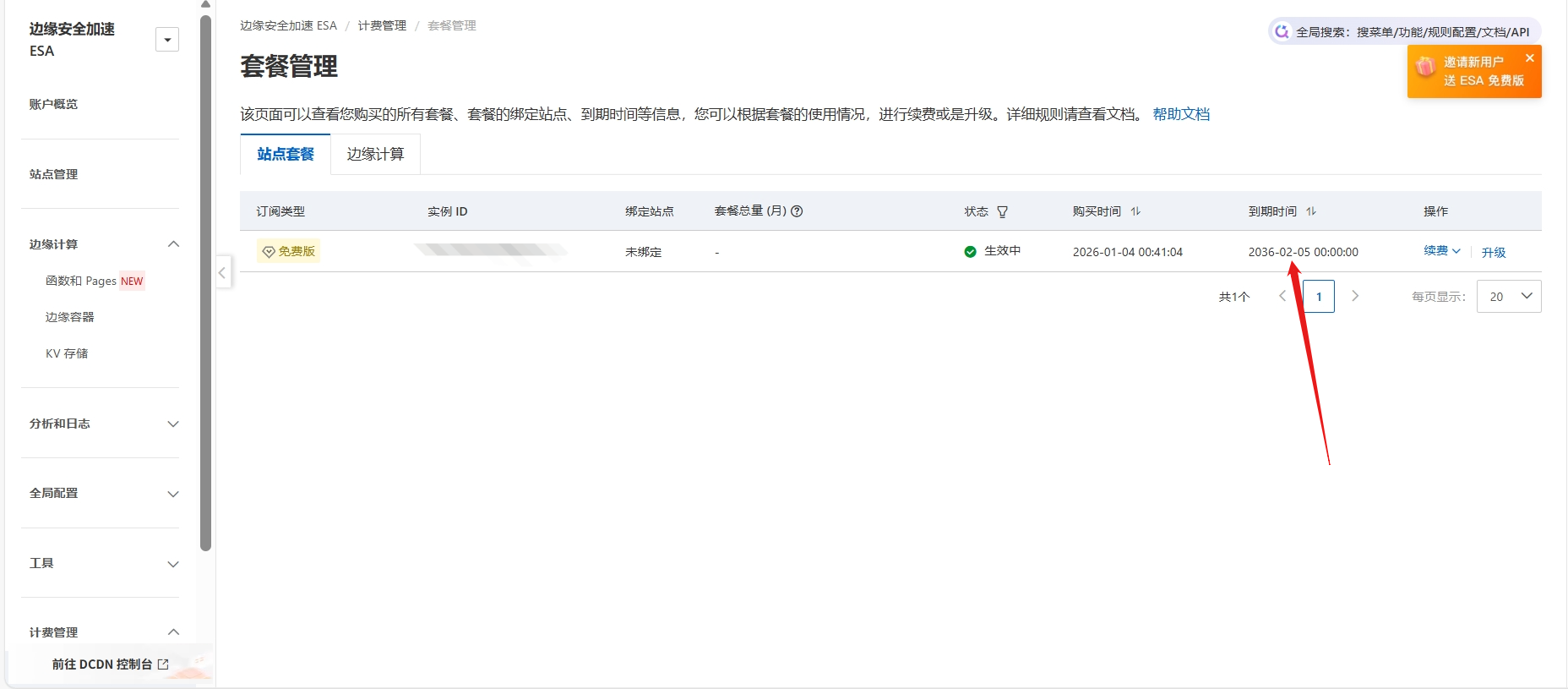Viewport: 1568px width, 689px height.
Task: Sort by purchase time column icon
Action: 1135,211
